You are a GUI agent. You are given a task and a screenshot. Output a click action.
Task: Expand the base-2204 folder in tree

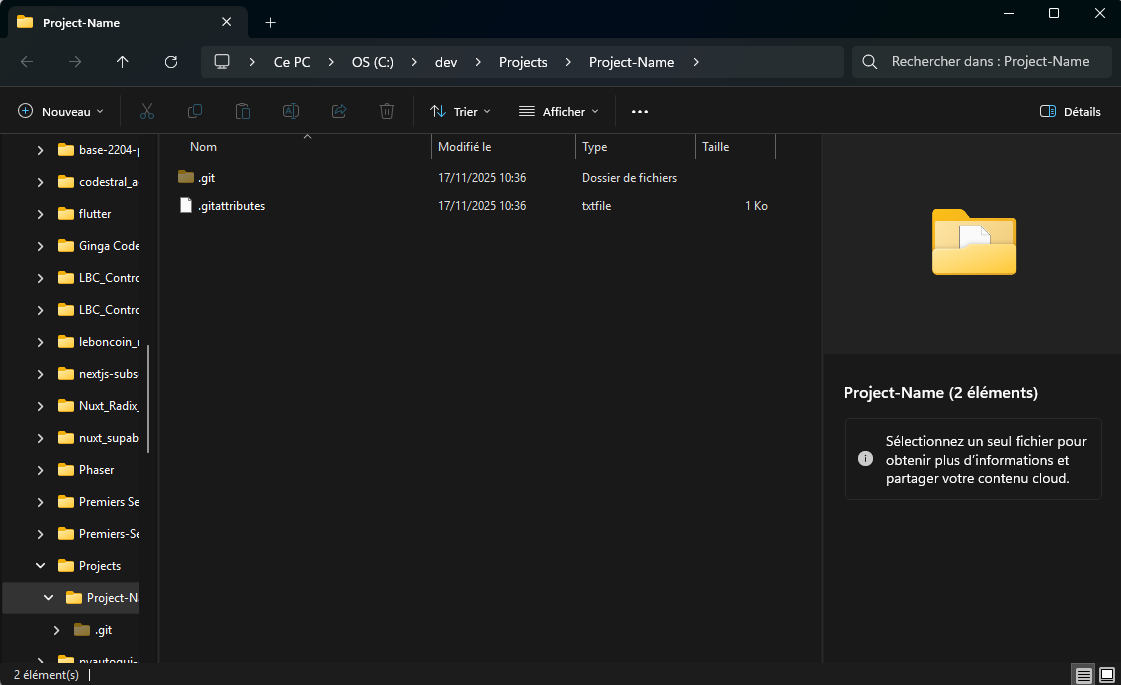(40, 150)
